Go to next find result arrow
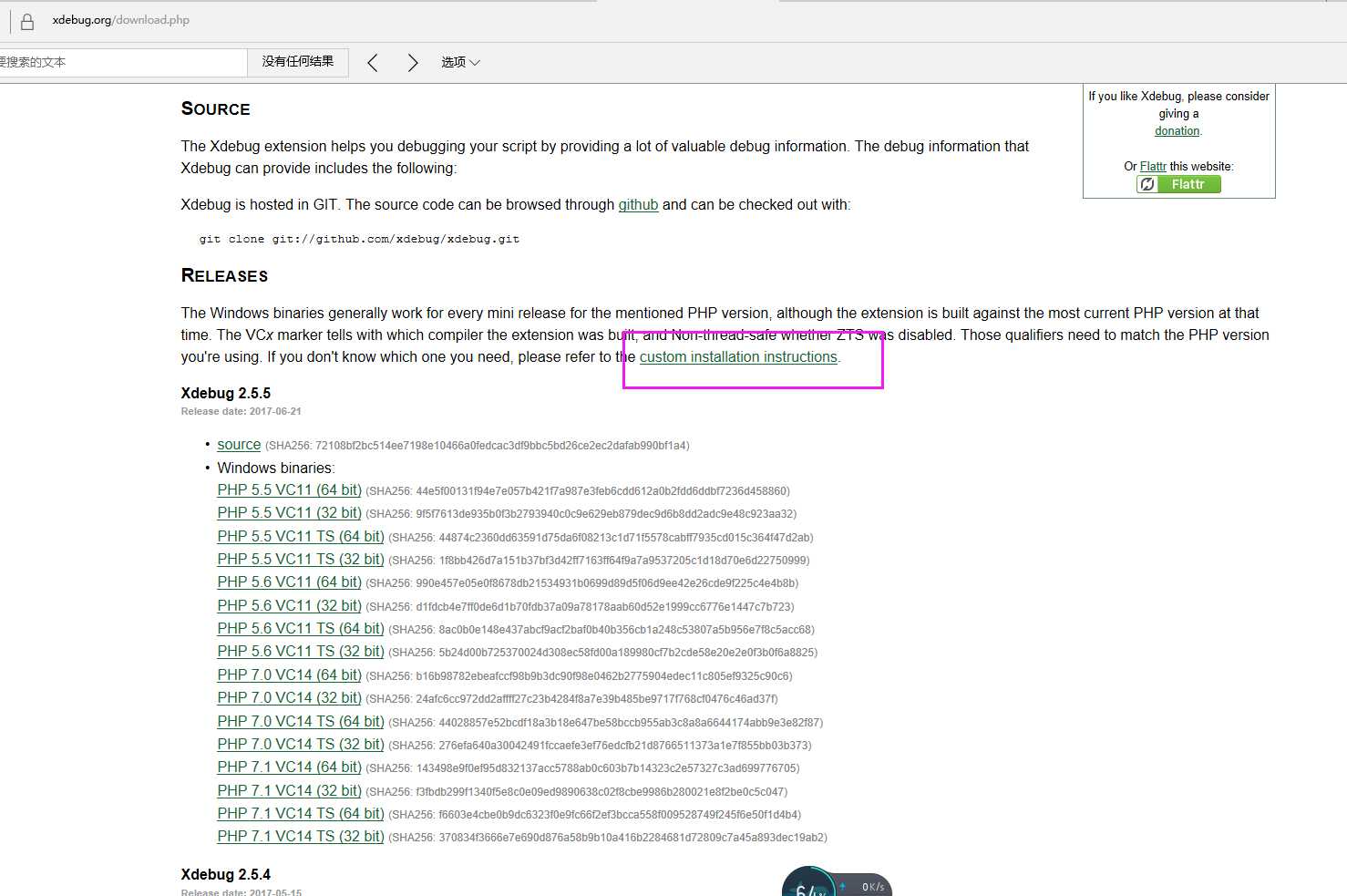 click(x=412, y=62)
